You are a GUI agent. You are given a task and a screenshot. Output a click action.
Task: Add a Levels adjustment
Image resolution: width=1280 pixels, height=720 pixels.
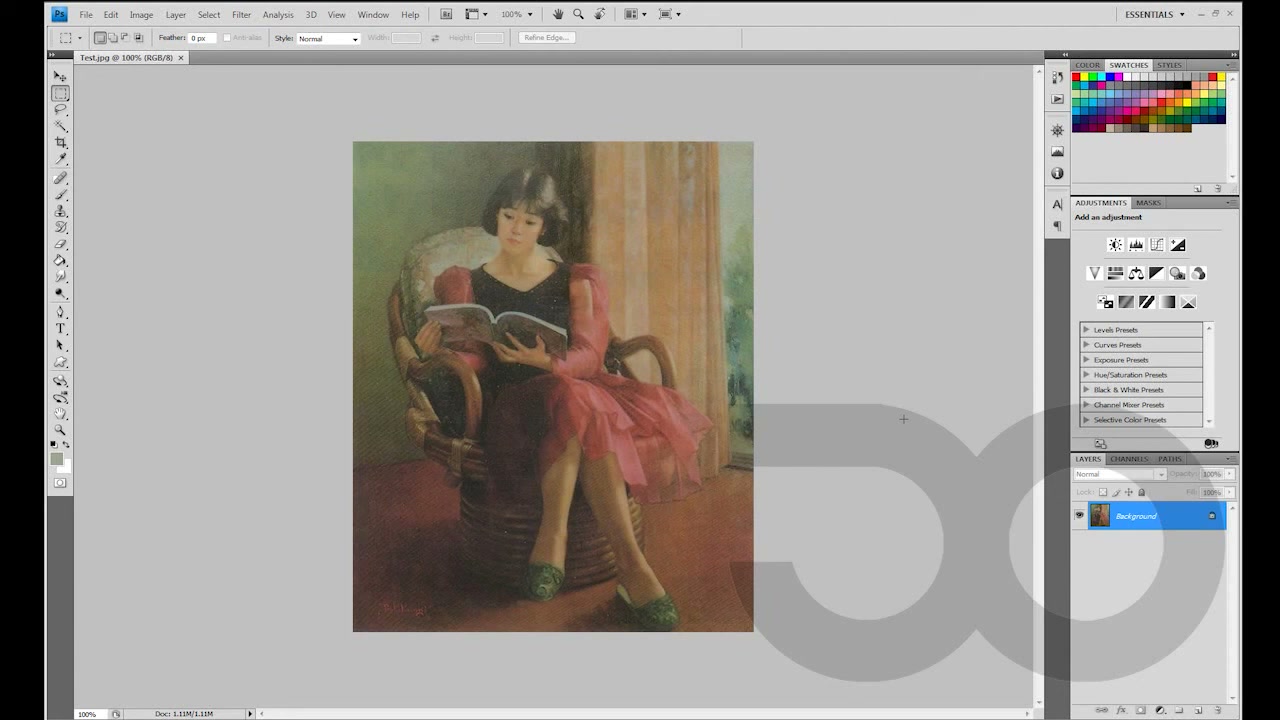[x=1136, y=245]
